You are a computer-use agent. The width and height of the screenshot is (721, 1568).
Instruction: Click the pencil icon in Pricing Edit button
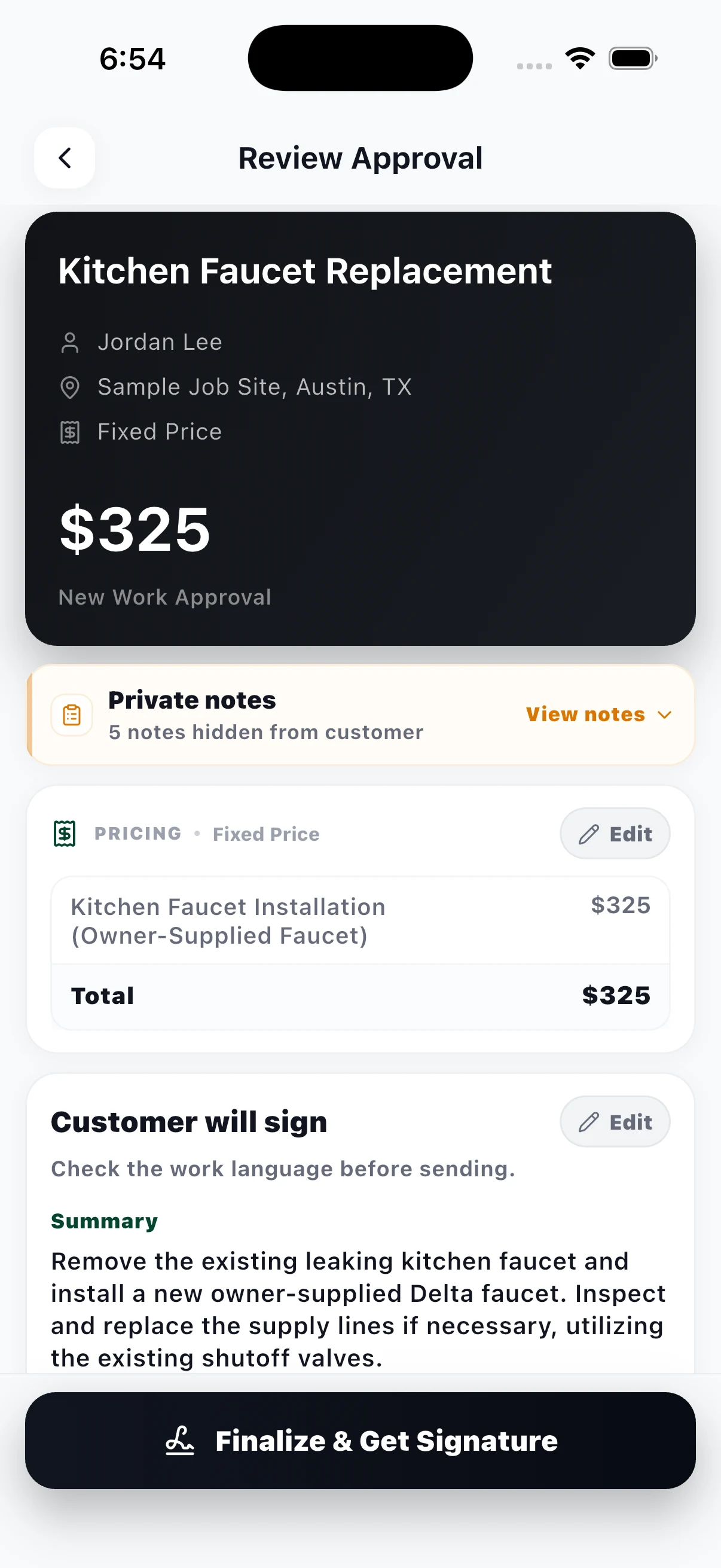pyautogui.click(x=588, y=834)
